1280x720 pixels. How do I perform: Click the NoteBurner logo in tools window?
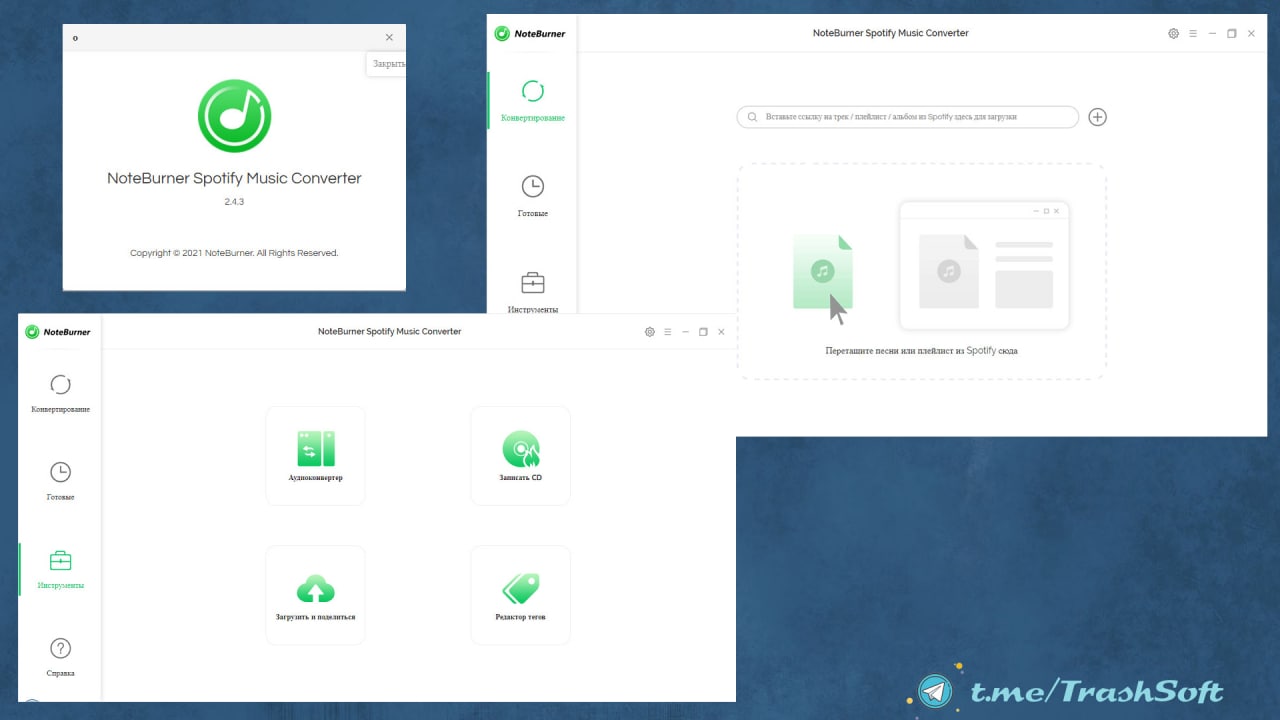pos(58,332)
